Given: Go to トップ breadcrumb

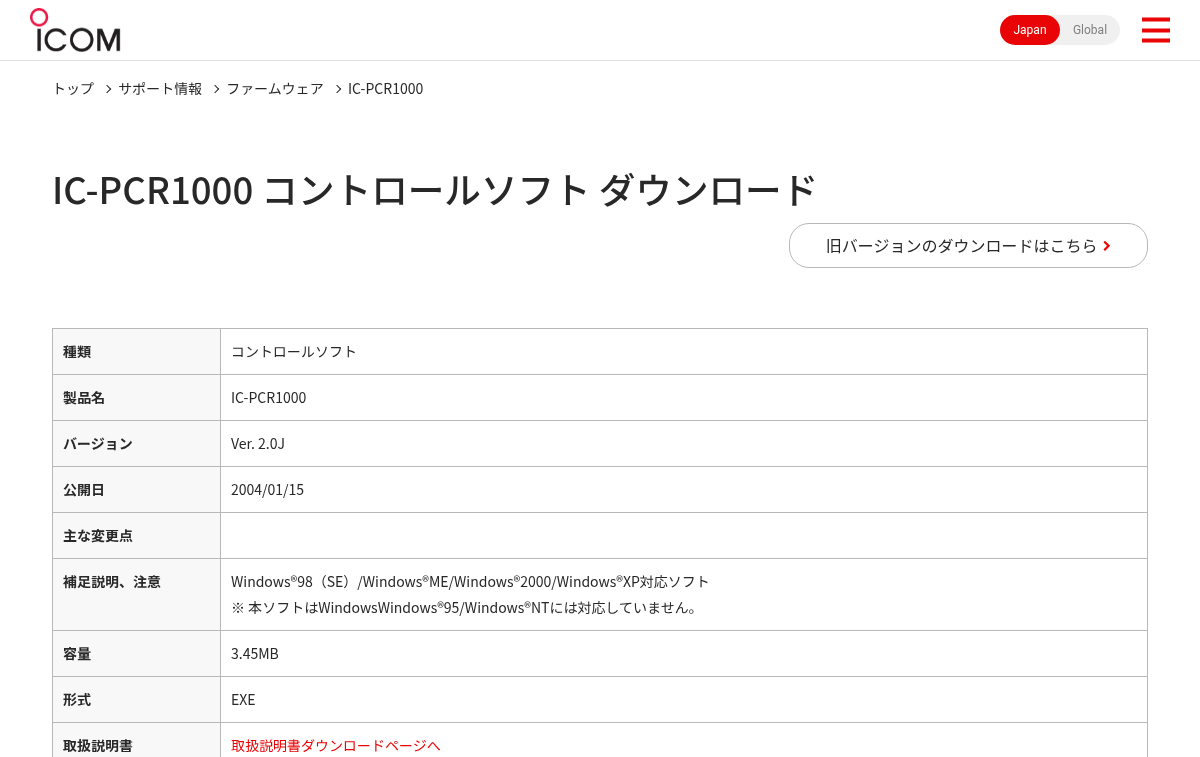Looking at the screenshot, I should (73, 88).
